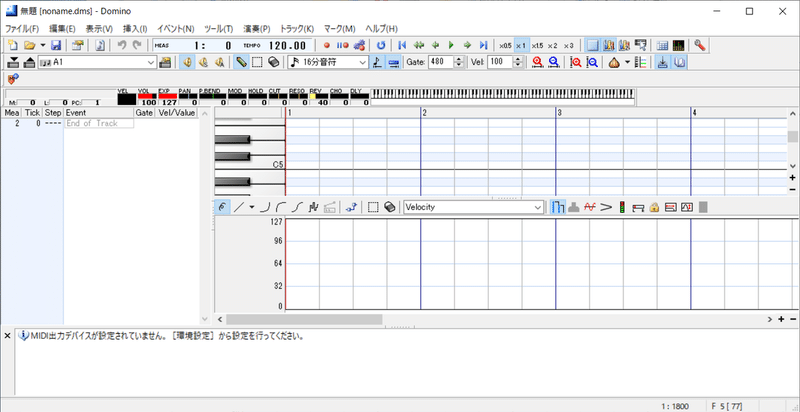800x412 pixels.
Task: Select the End of Track event row
Action: point(100,123)
